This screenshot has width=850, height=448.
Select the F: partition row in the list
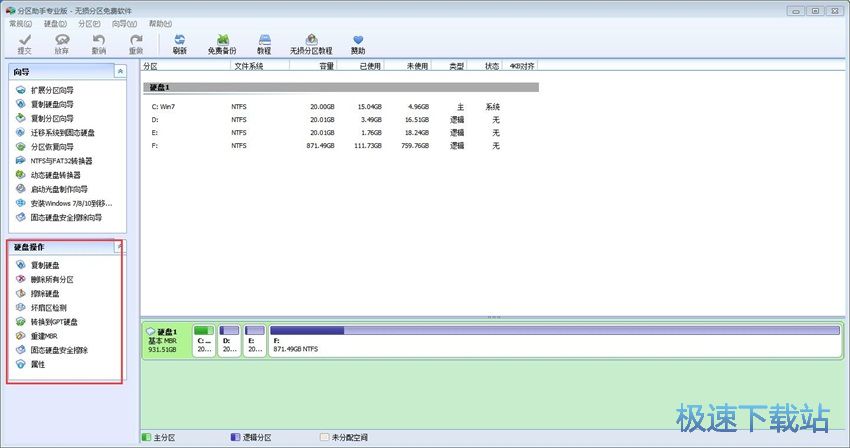click(x=341, y=145)
